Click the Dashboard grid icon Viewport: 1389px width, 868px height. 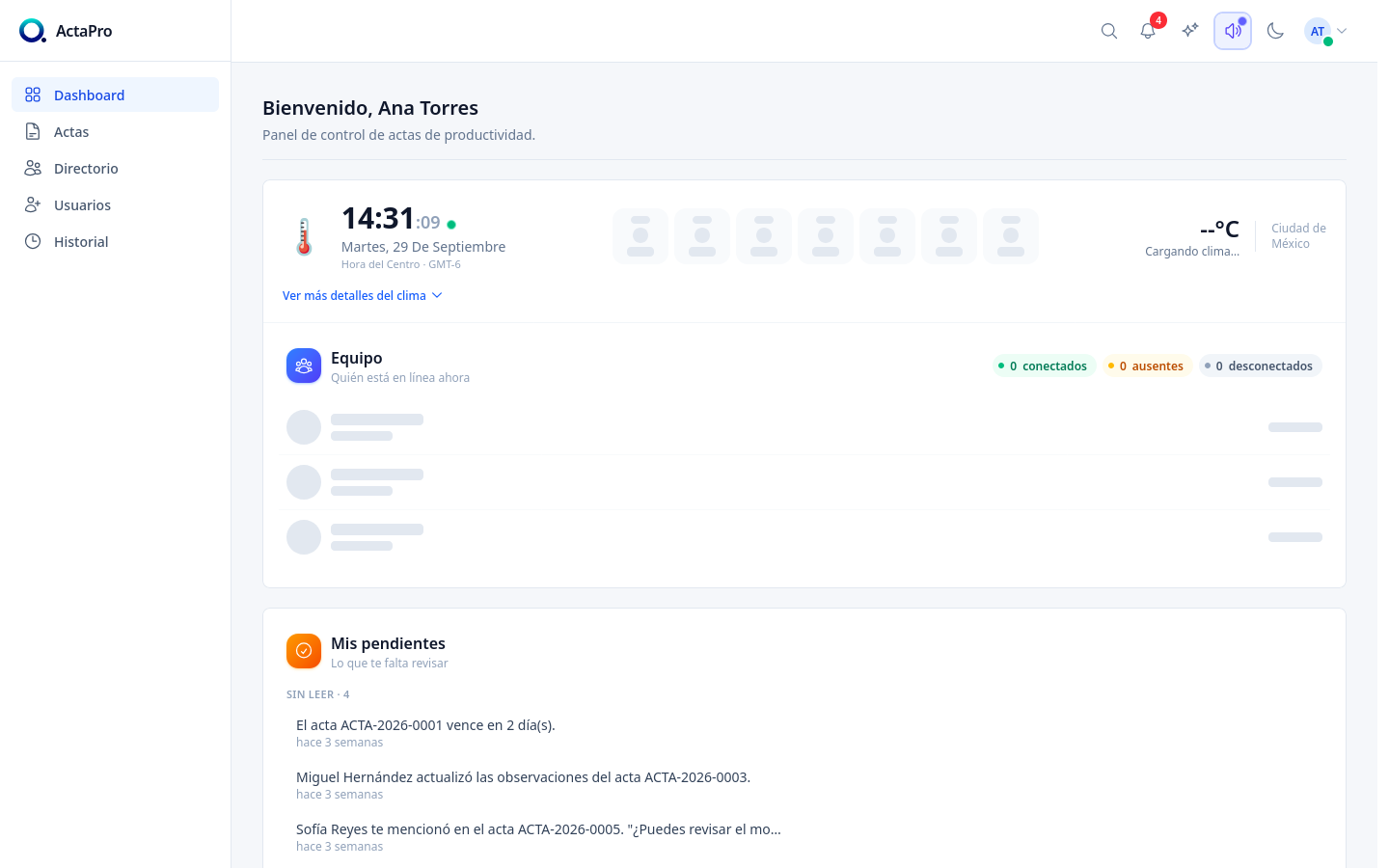coord(33,95)
